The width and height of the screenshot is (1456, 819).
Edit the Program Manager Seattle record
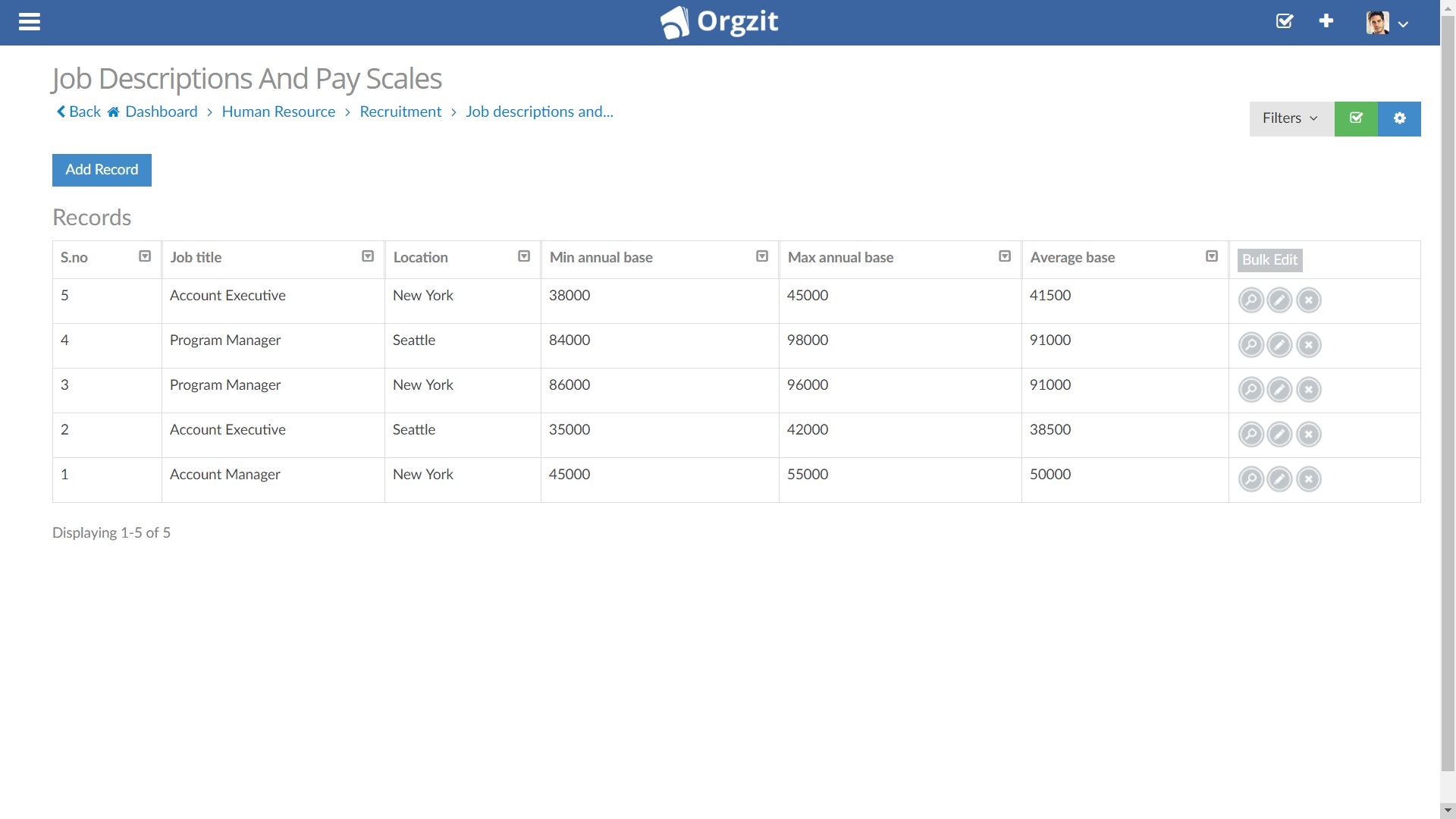pyautogui.click(x=1279, y=345)
